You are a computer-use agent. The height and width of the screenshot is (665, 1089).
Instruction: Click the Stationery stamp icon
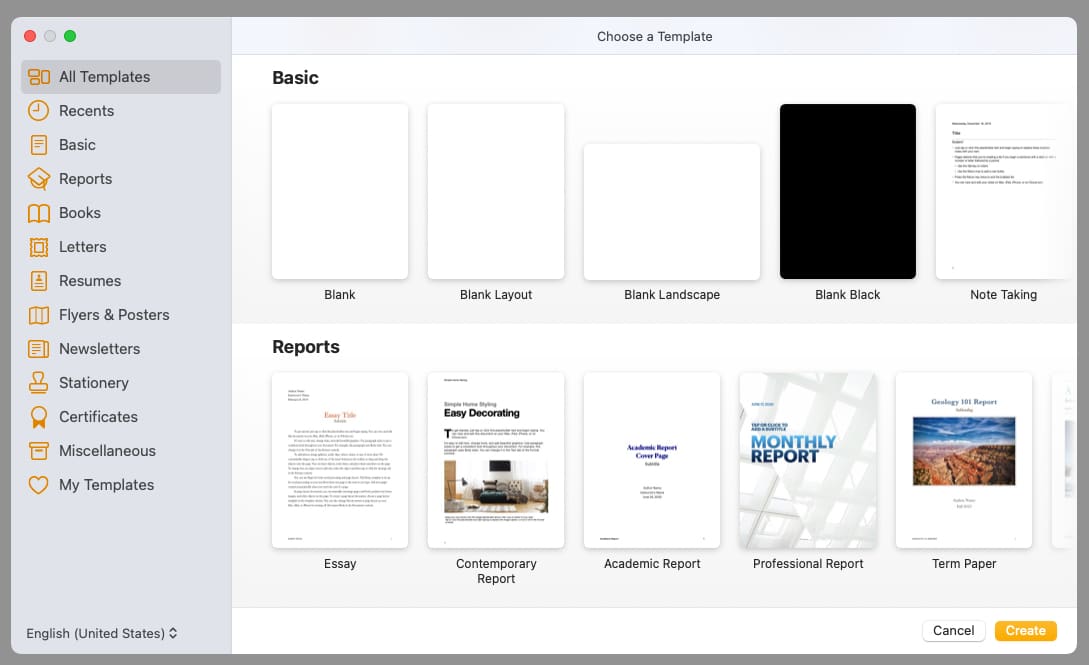38,383
